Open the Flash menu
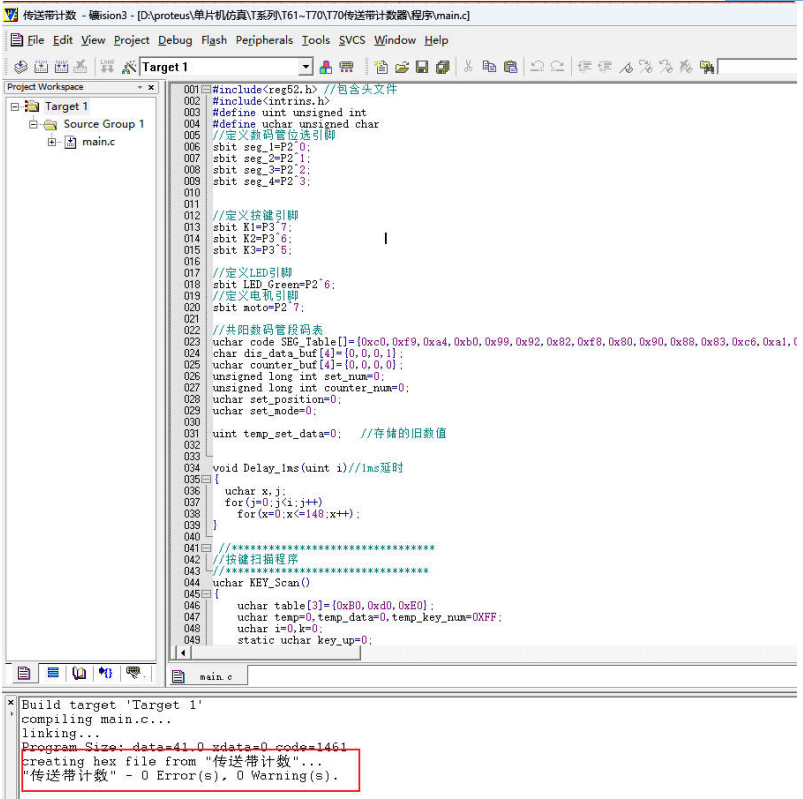 (x=214, y=40)
